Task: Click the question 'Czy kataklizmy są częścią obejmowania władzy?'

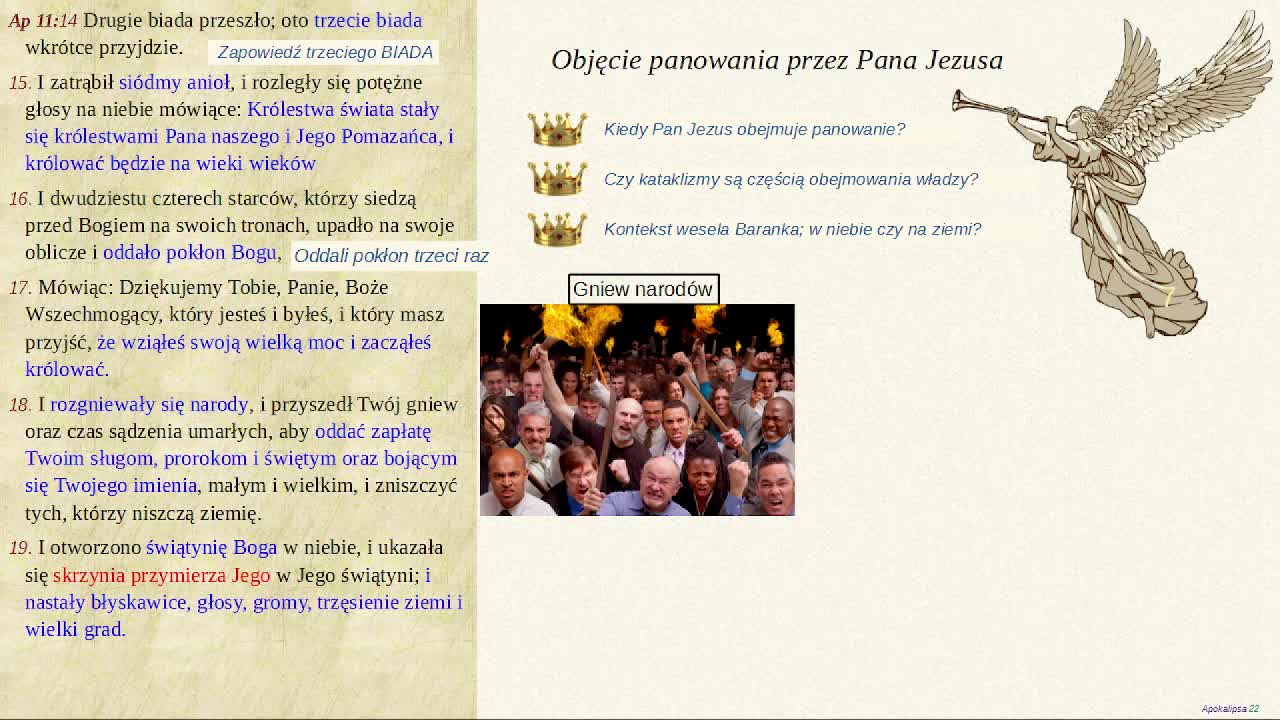Action: pyautogui.click(x=791, y=179)
